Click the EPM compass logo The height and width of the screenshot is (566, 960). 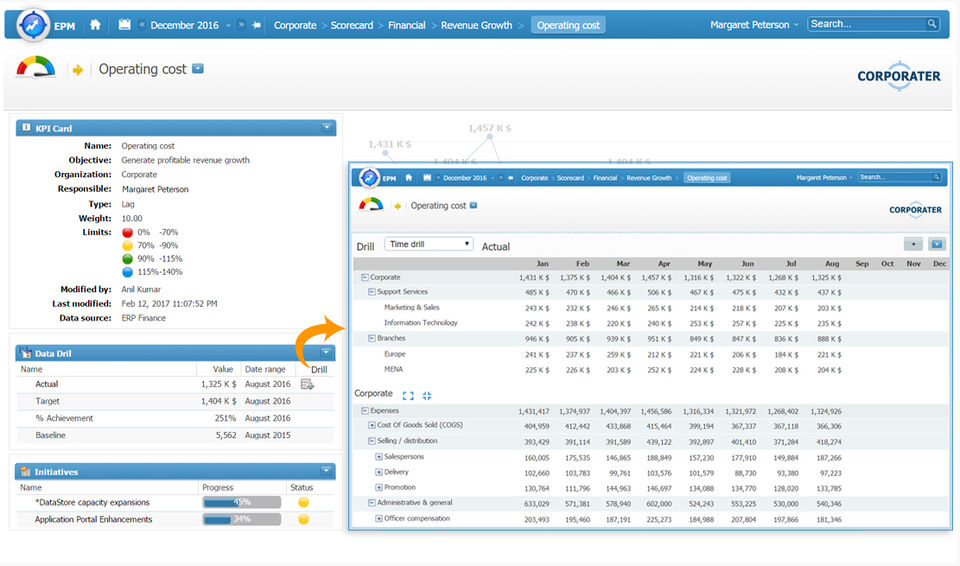pos(33,24)
